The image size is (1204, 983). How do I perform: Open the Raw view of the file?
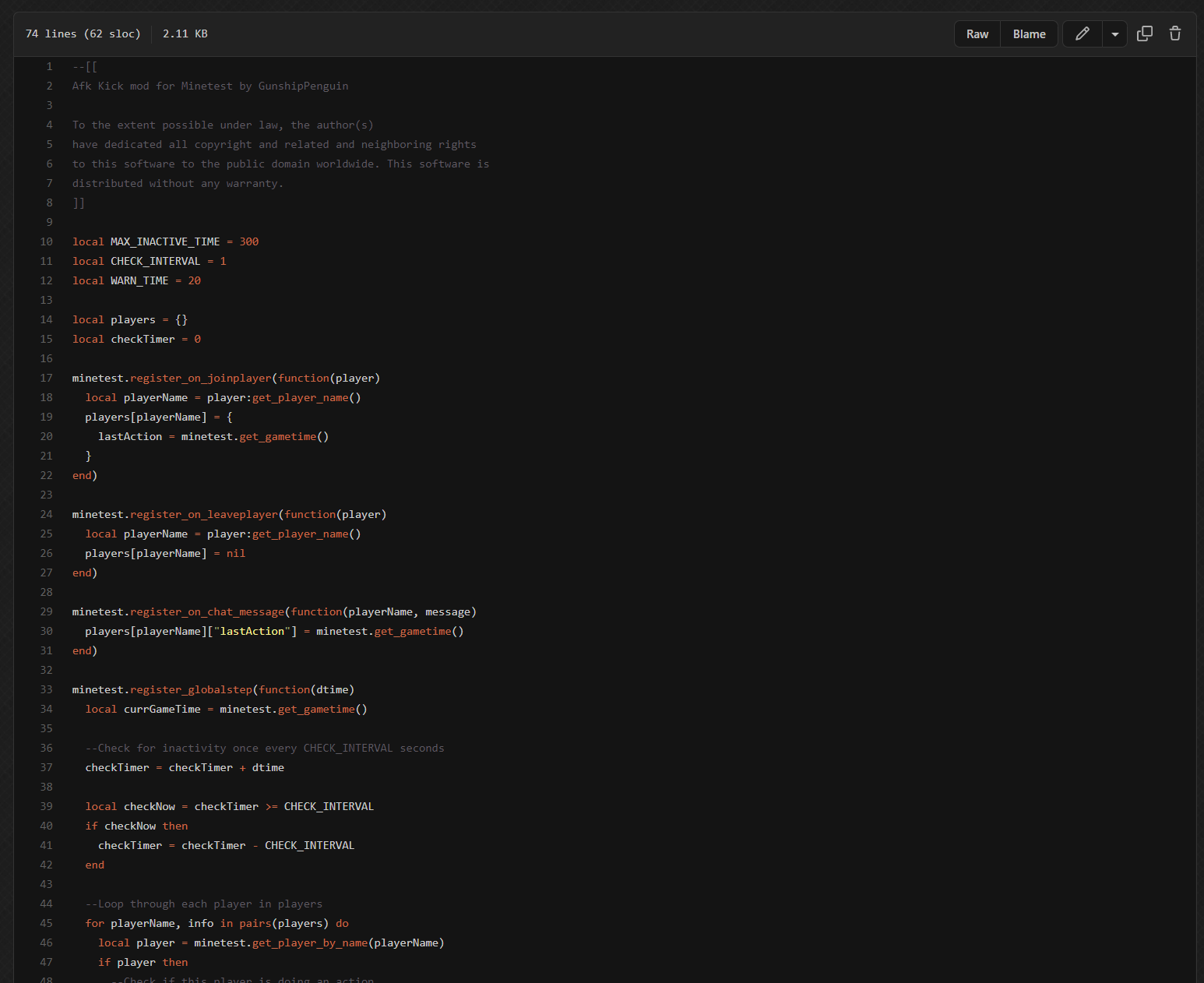(x=977, y=34)
